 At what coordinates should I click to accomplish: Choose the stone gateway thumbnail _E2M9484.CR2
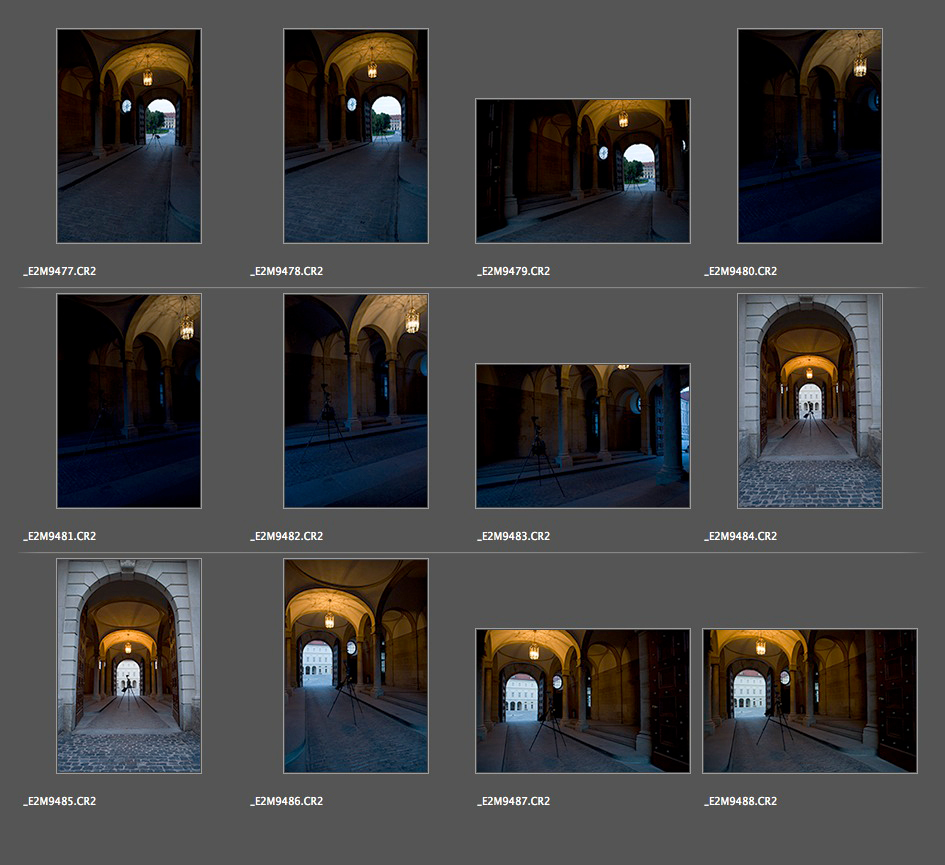coord(810,401)
